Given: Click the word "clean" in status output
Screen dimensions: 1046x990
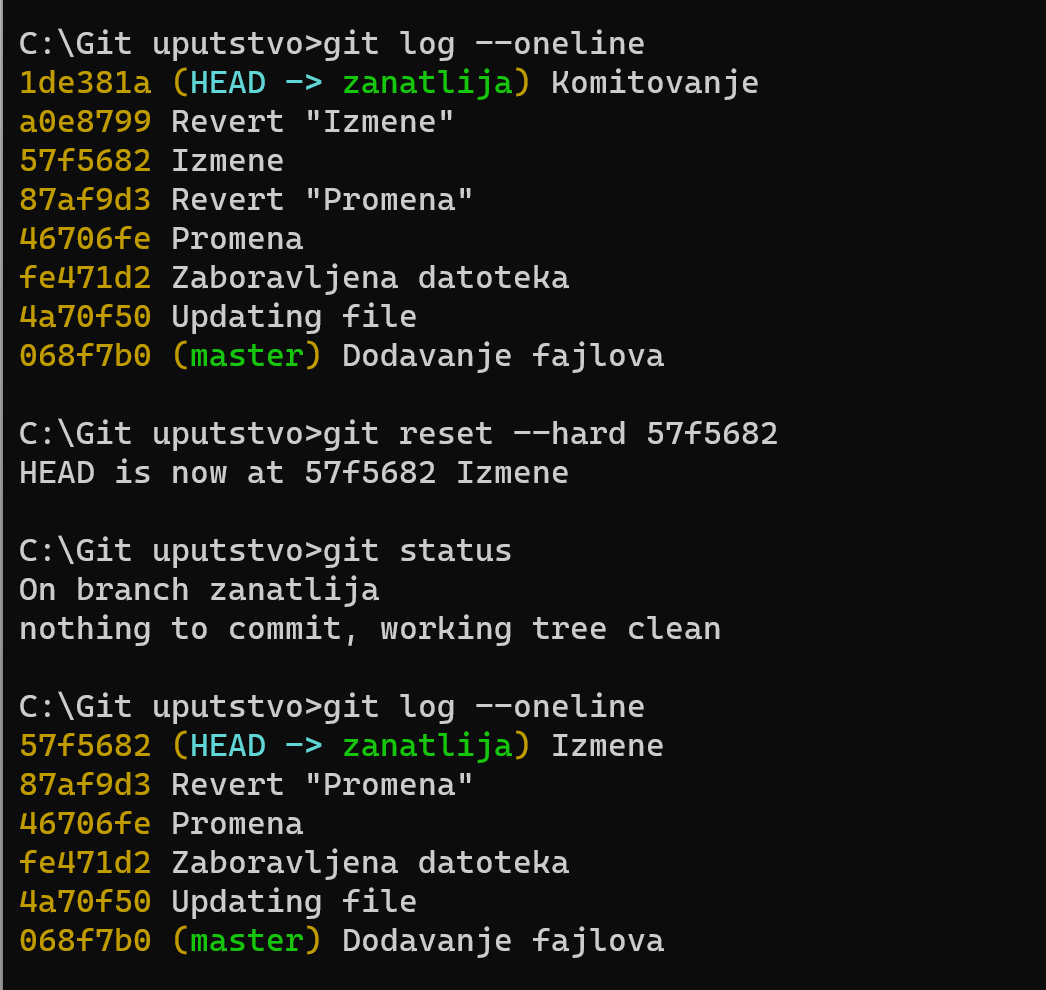Looking at the screenshot, I should [x=673, y=628].
